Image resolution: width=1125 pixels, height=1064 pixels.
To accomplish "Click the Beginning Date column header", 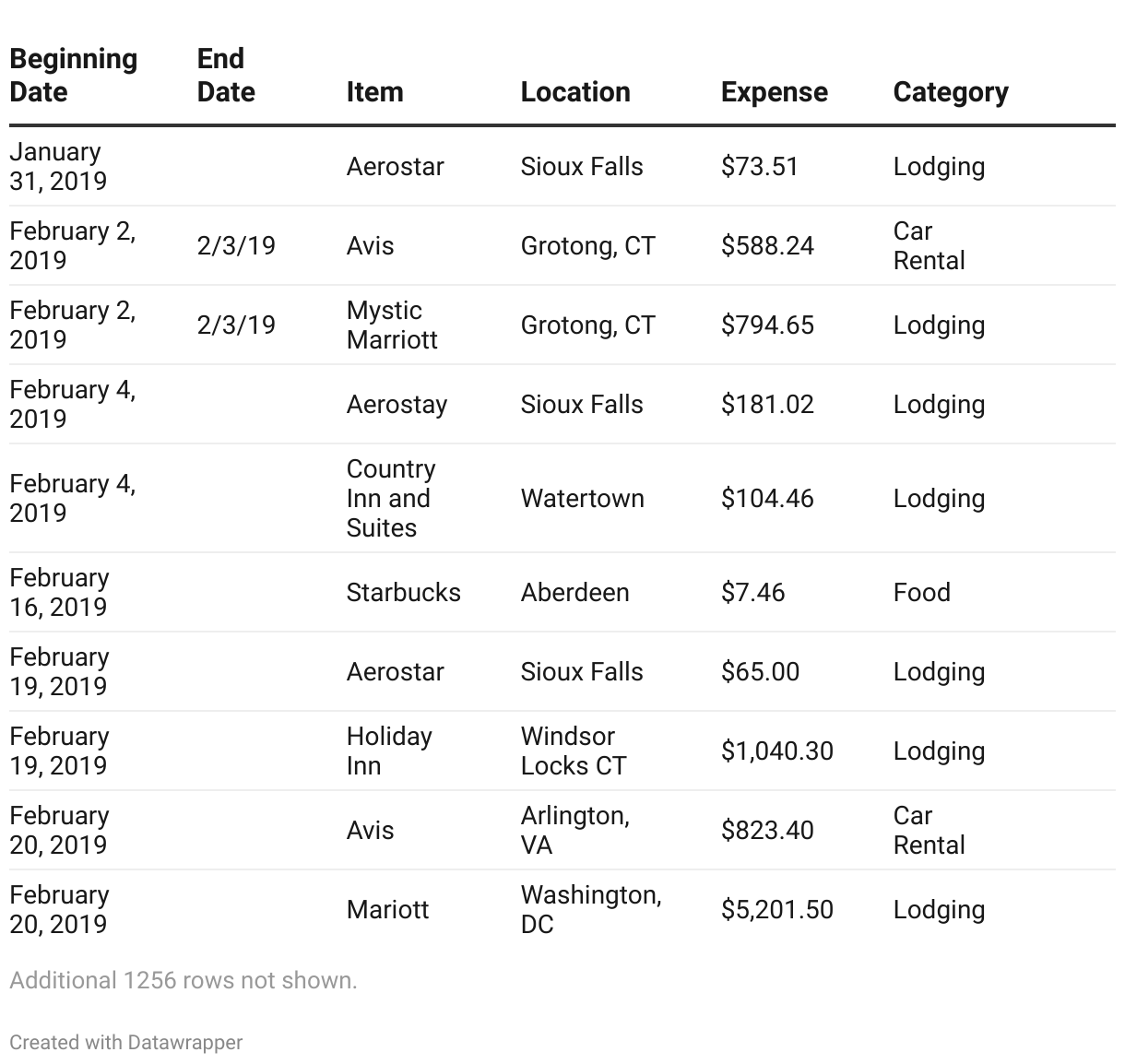I will pyautogui.click(x=73, y=76).
